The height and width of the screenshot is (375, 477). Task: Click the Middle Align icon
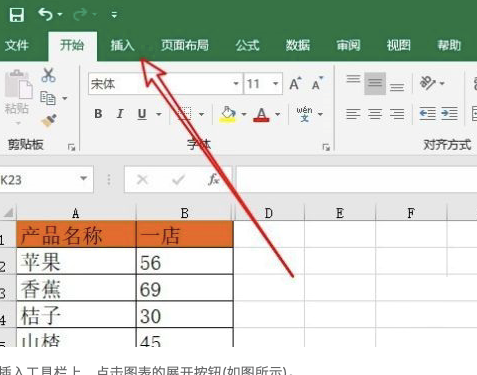pos(375,83)
